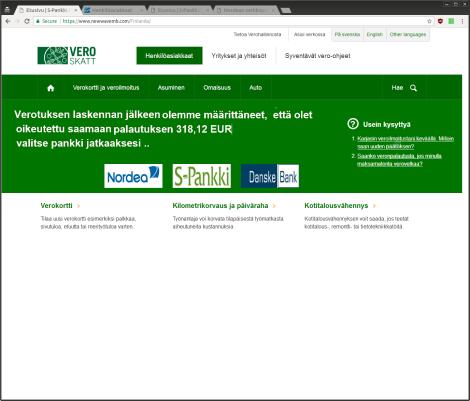Viewport: 470px width, 401px height.
Task: Switch to the Etusivu S-Pankki tab
Action: [x=48, y=10]
